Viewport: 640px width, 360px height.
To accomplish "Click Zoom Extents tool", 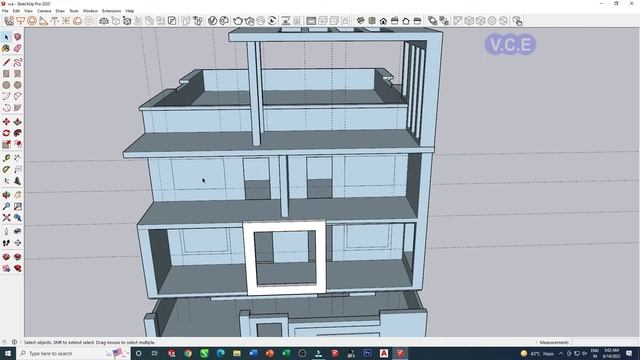I will (6, 218).
